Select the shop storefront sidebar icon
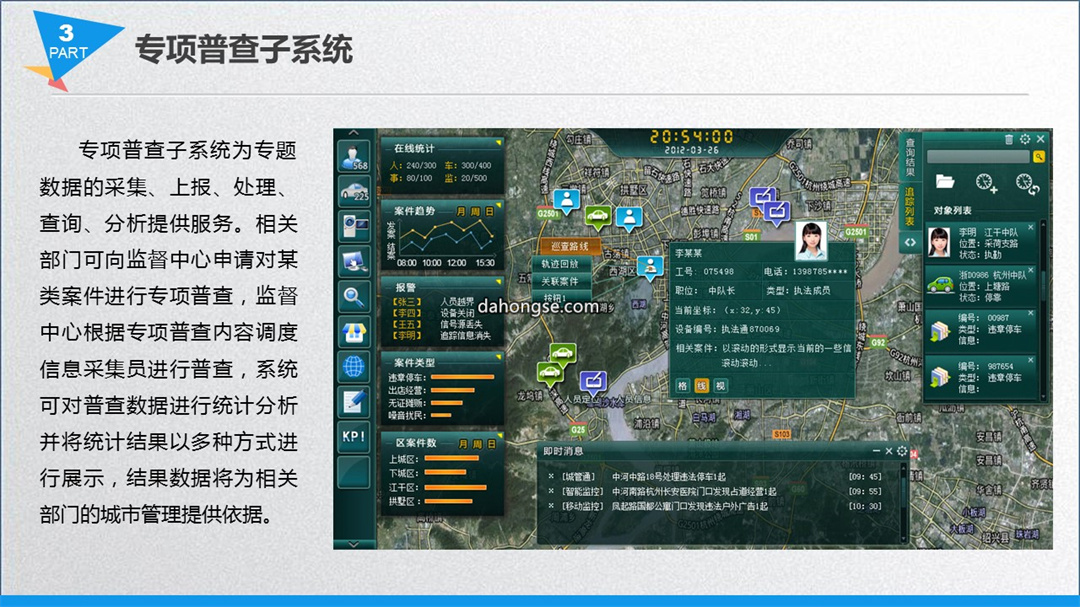This screenshot has width=1080, height=607. click(354, 331)
